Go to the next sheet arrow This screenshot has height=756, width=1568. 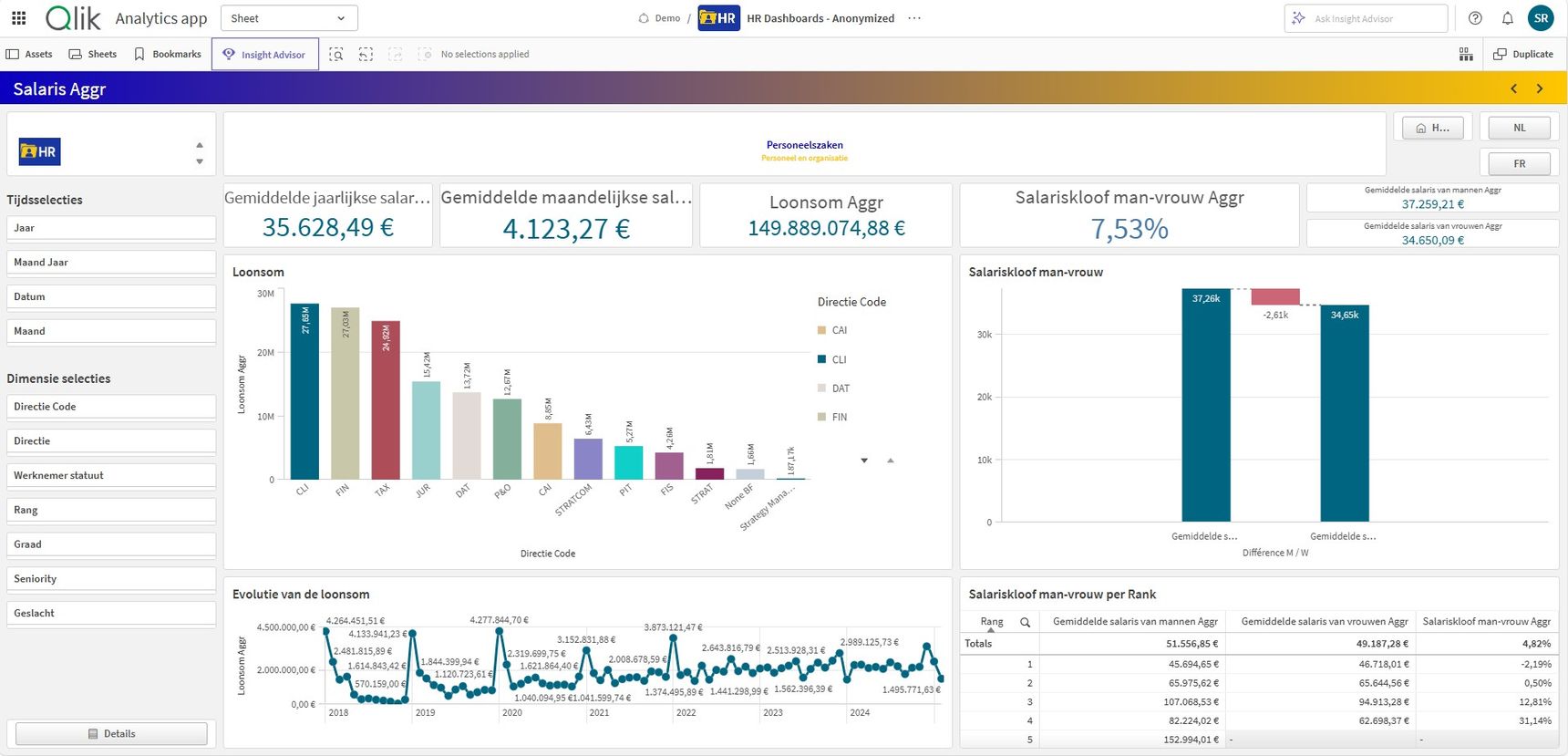click(1540, 88)
